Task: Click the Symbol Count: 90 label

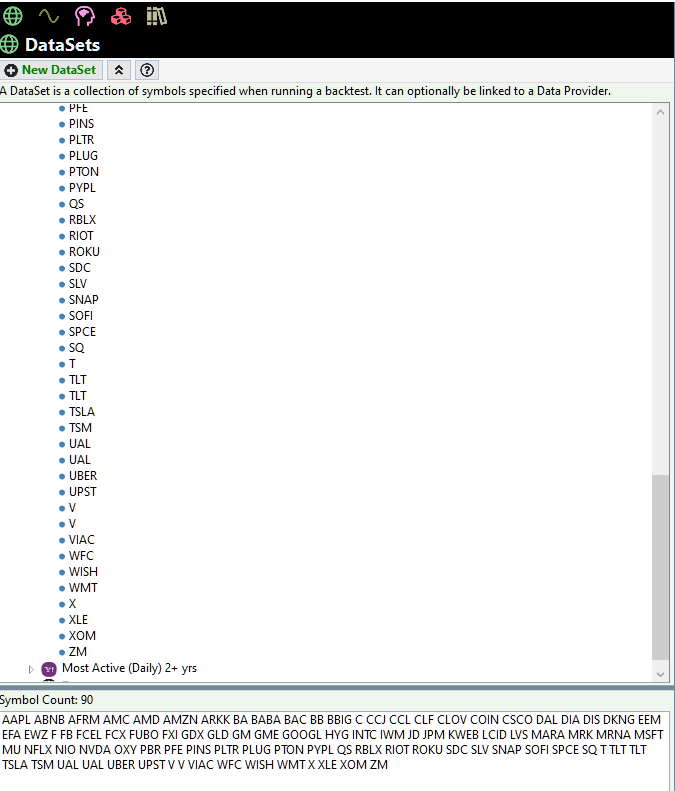Action: pos(46,700)
